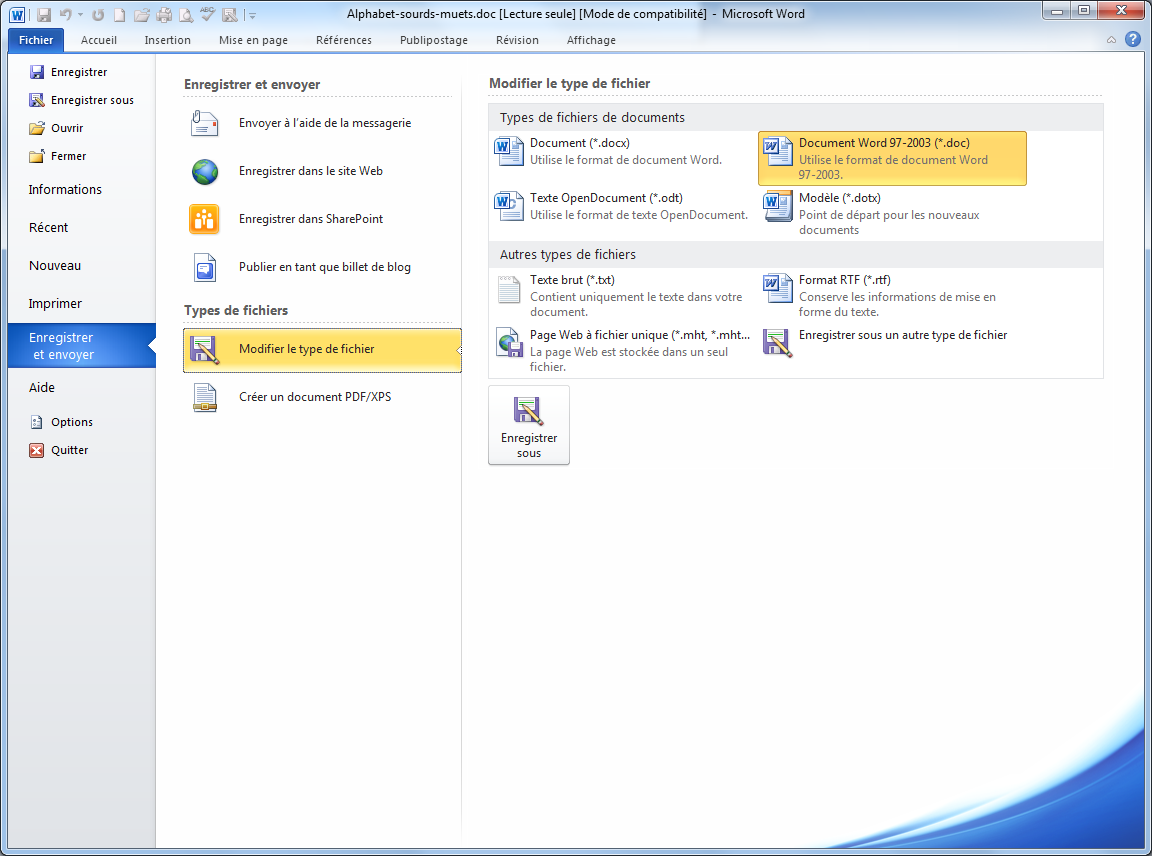
Task: Click Quitter to exit Word
Action: (82, 450)
